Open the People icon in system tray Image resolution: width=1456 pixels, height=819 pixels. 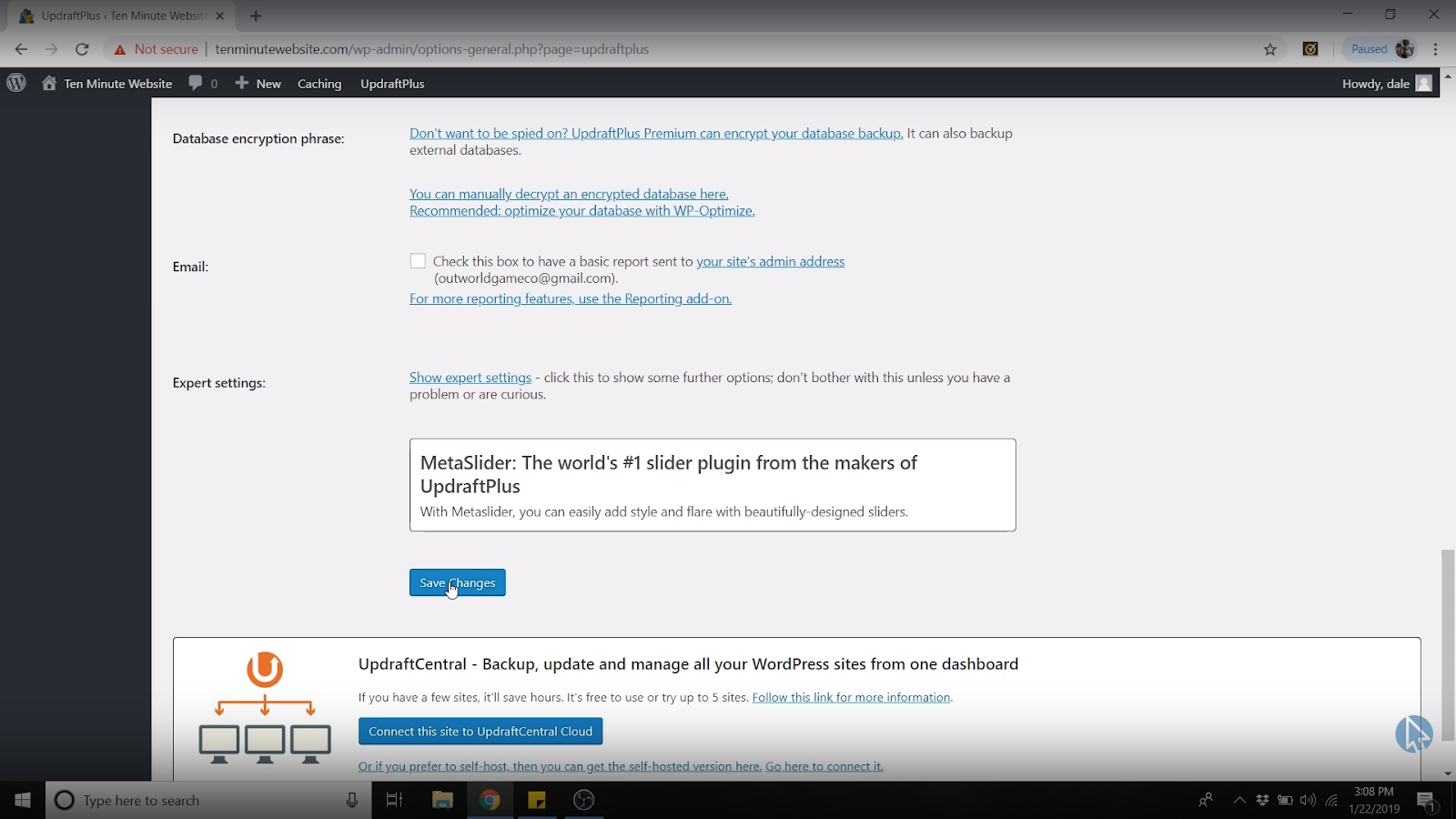[x=1206, y=800]
